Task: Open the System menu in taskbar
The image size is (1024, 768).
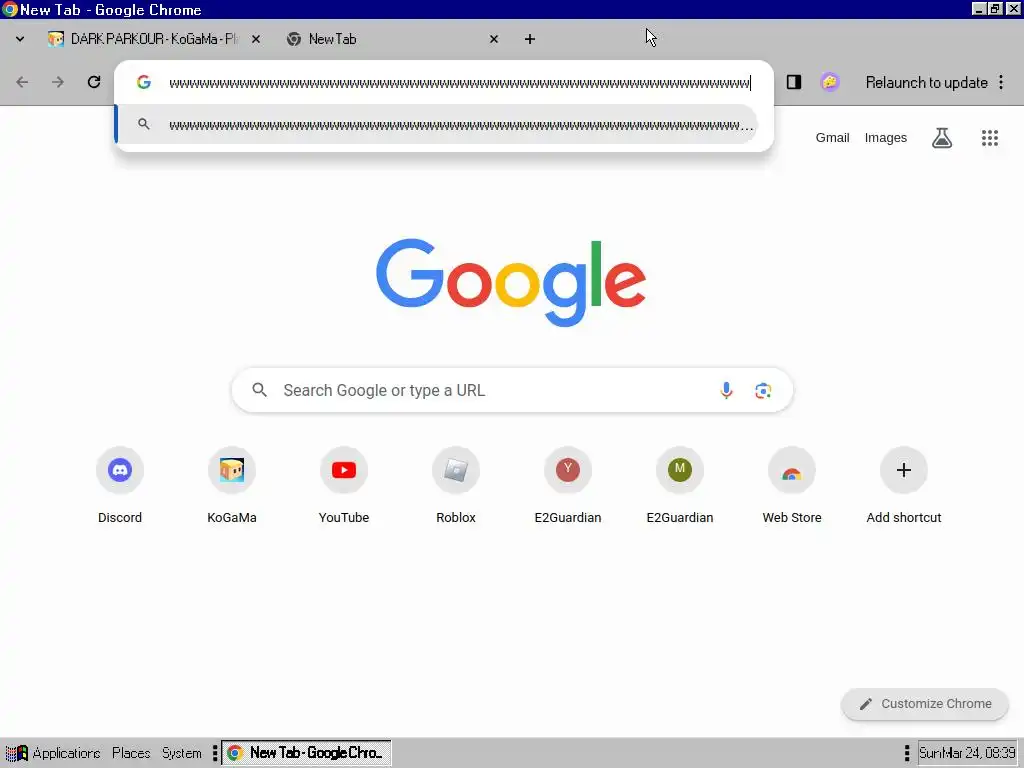Action: 182,753
